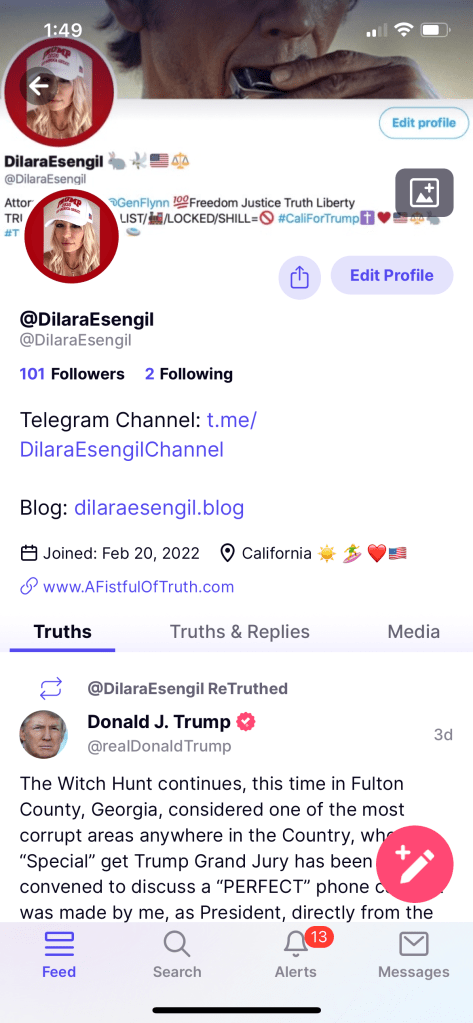The image size is (473, 1023).
Task: Tap the ReTruth arrows icon
Action: (x=51, y=688)
